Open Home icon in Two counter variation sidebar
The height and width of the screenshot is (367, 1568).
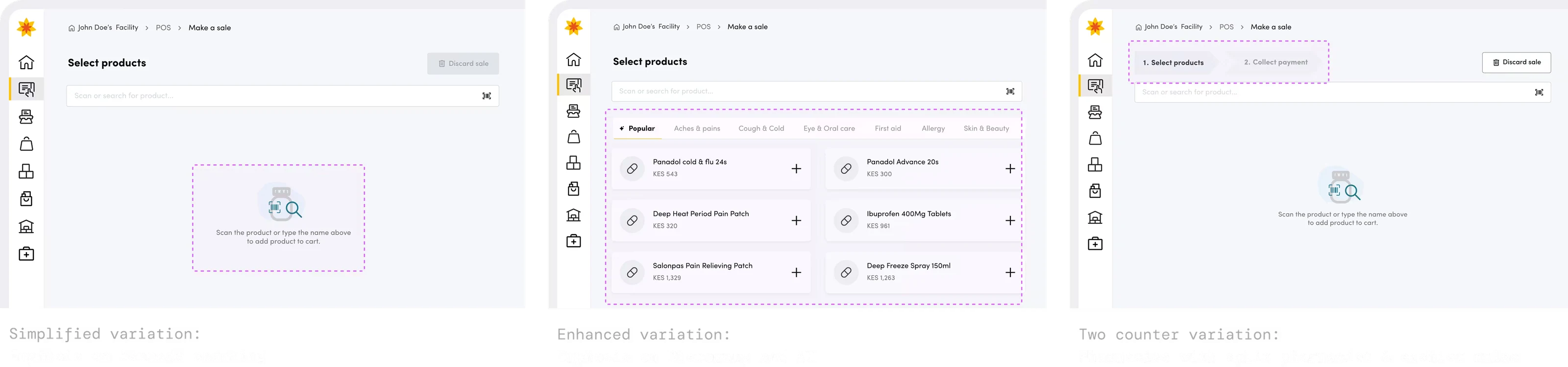(1095, 60)
